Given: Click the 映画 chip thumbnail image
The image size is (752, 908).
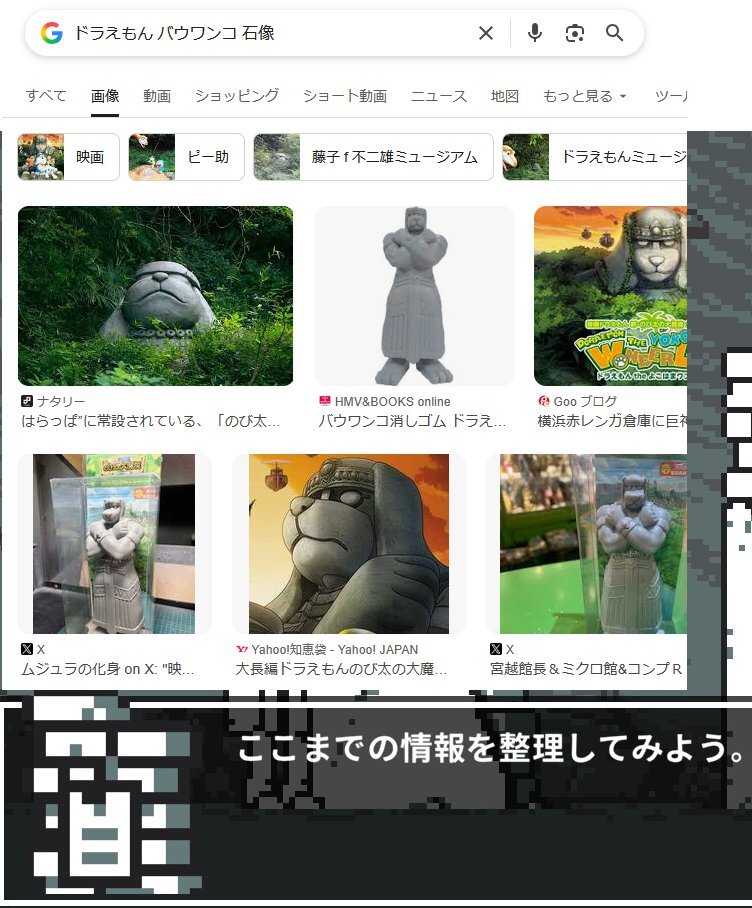Looking at the screenshot, I should pos(41,157).
